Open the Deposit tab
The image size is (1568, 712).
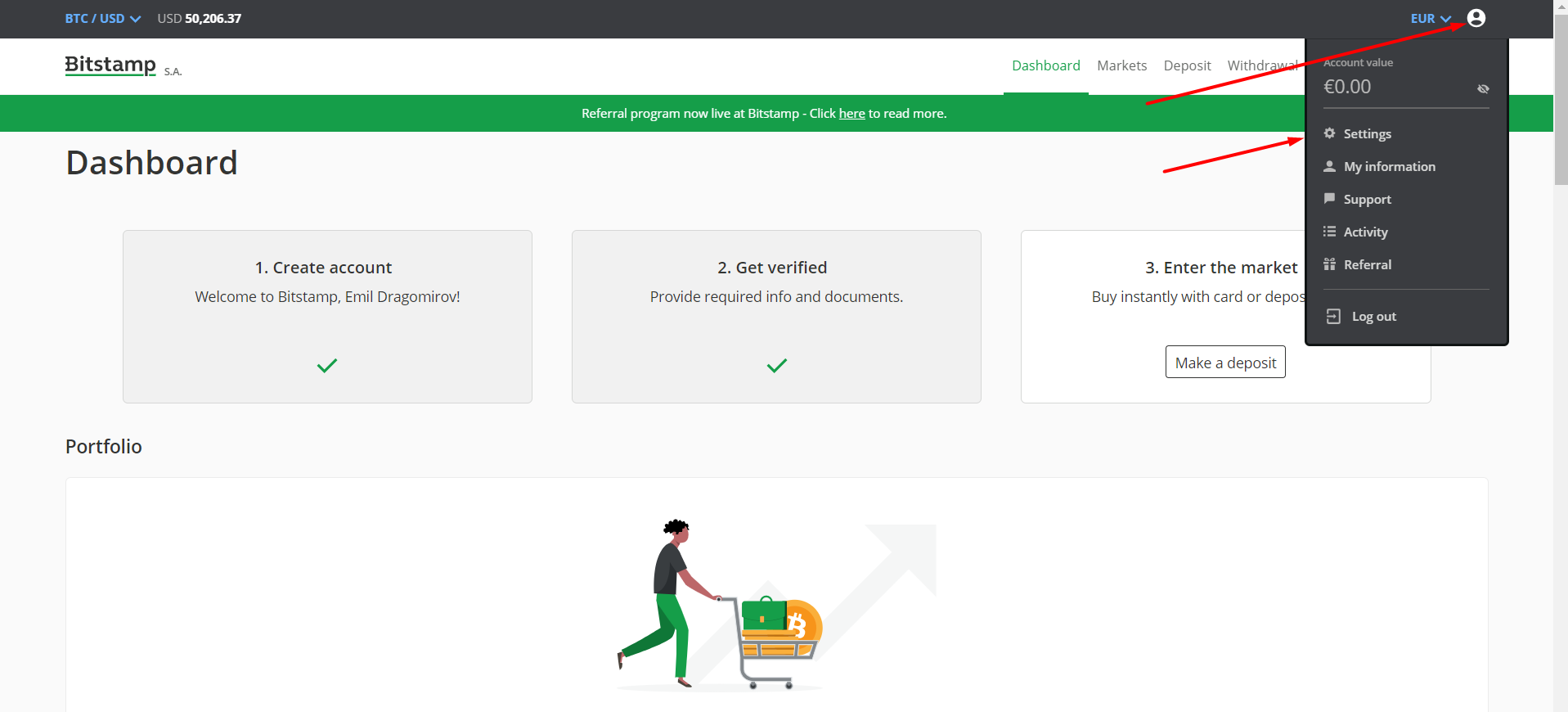tap(1187, 65)
